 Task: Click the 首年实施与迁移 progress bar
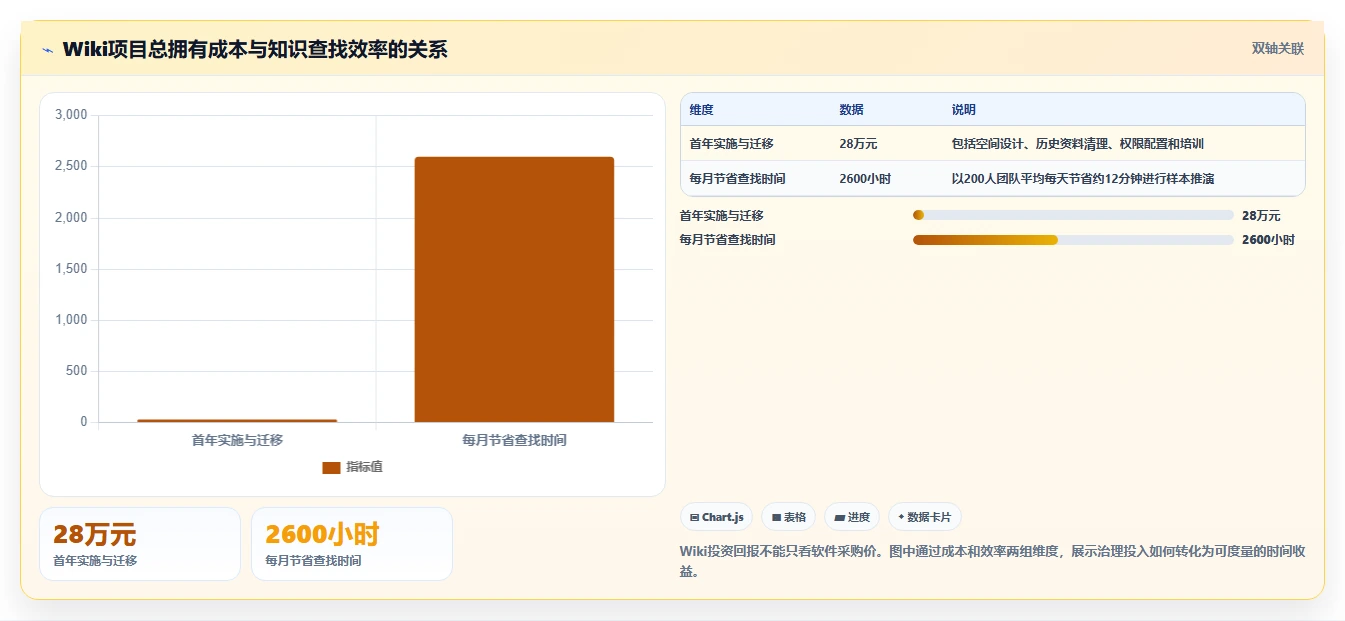(x=1073, y=215)
